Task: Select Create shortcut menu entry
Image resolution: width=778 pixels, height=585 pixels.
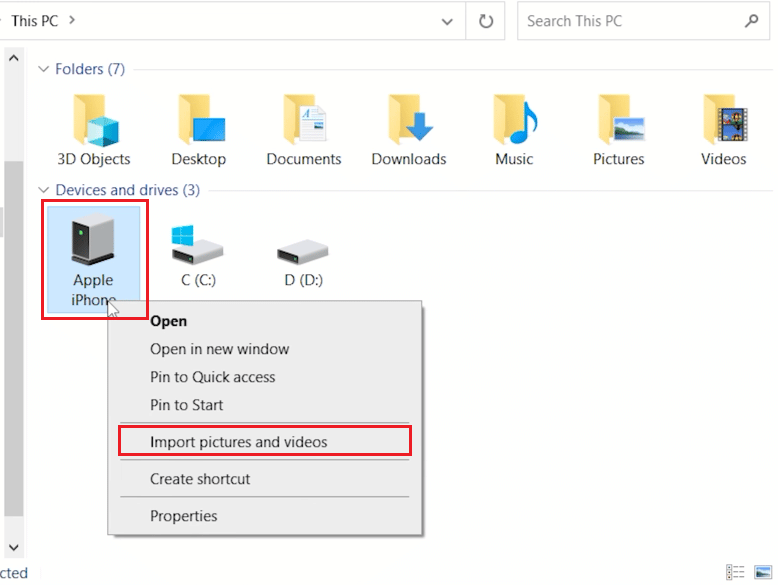Action: point(265,479)
